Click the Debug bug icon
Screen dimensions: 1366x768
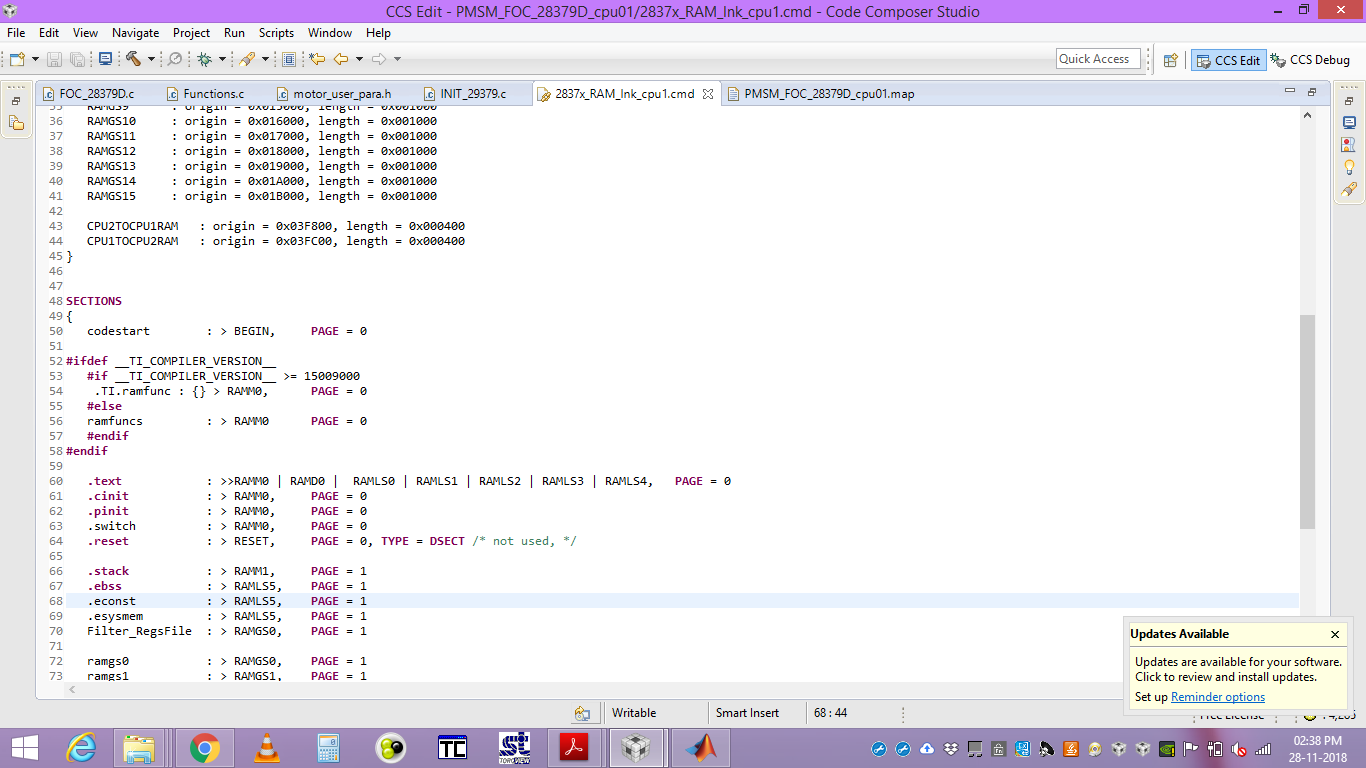point(204,59)
